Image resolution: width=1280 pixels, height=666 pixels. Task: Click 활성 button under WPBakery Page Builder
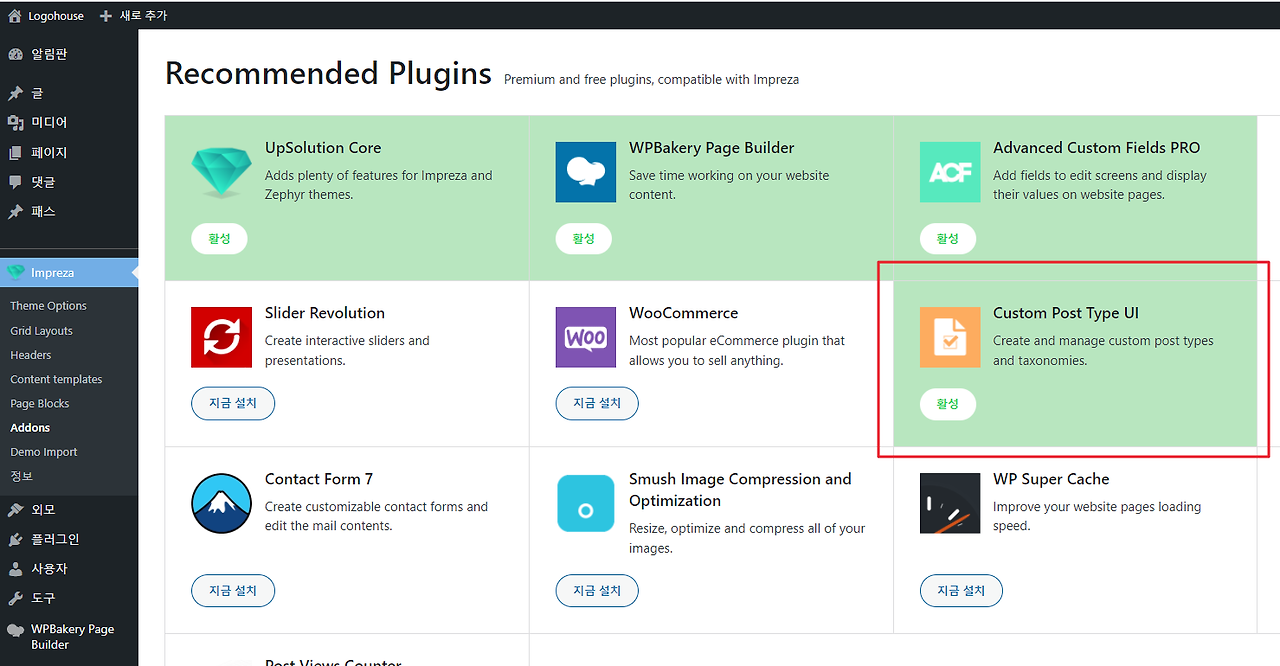coord(583,238)
